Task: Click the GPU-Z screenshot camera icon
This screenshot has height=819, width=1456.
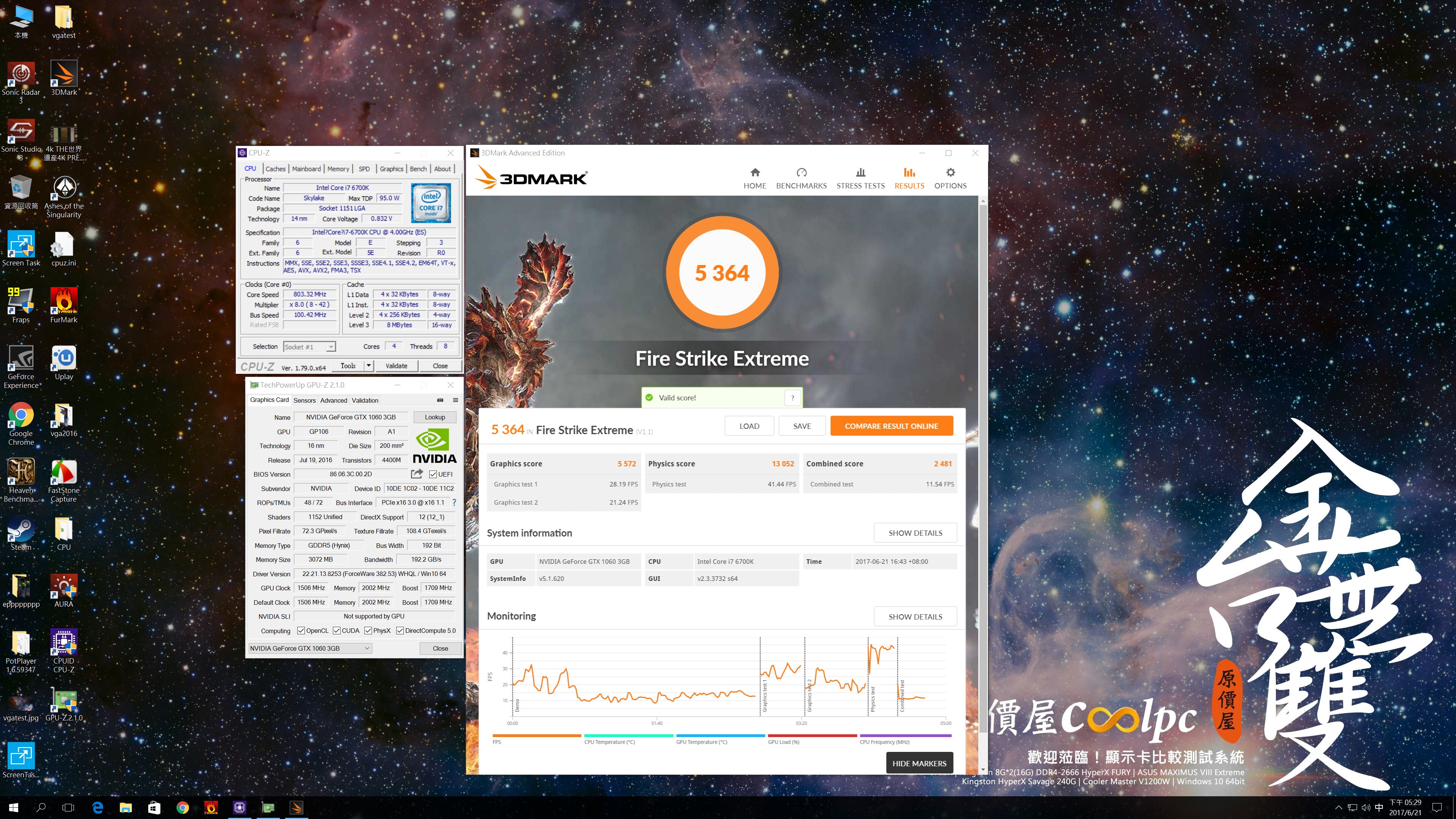Action: click(440, 400)
